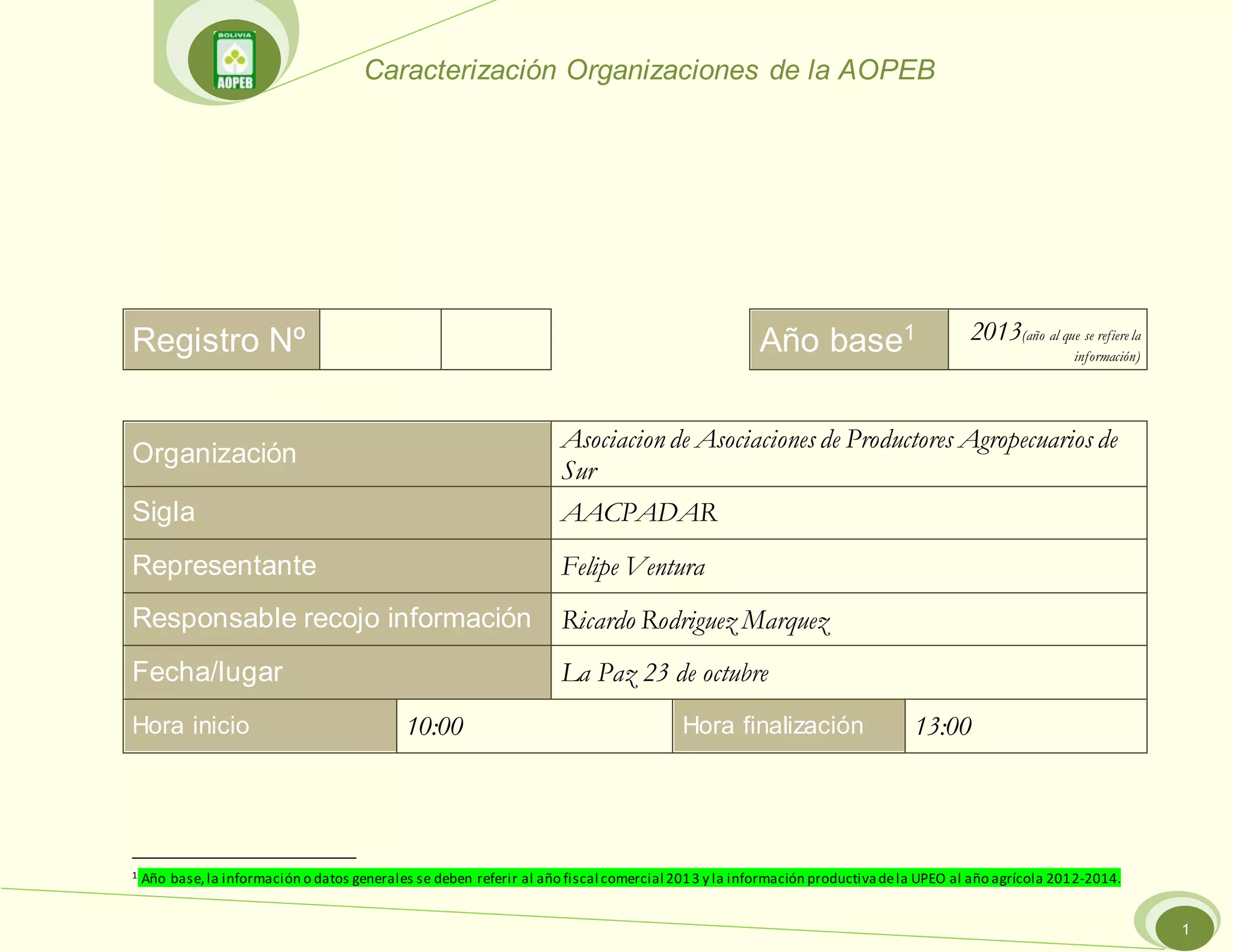The height and width of the screenshot is (952, 1233).
Task: Click the green highlighted footnote text
Action: [630, 878]
